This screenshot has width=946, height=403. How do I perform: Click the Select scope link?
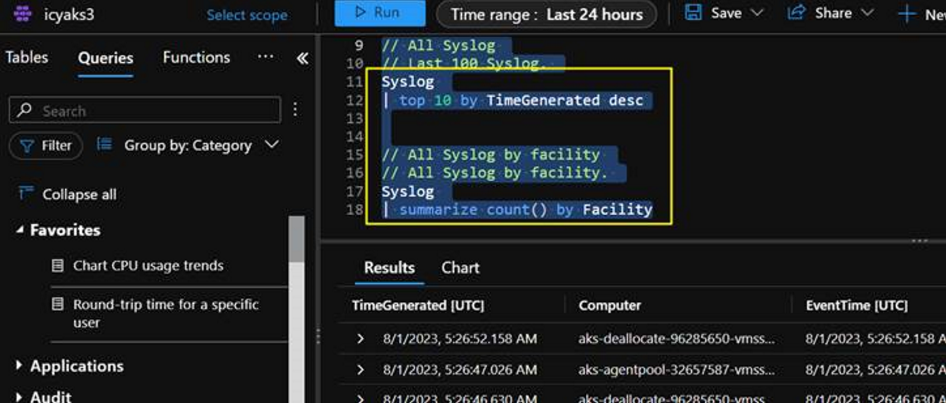247,15
